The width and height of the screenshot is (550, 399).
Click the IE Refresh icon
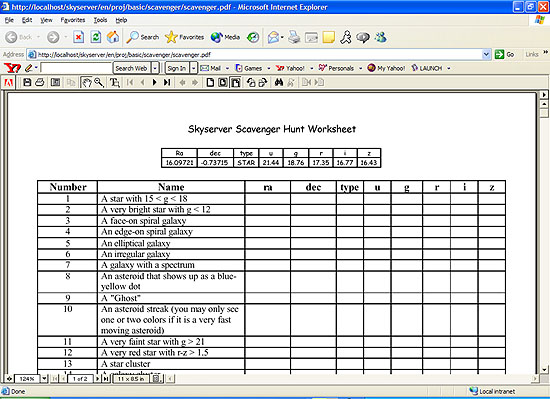click(x=96, y=37)
